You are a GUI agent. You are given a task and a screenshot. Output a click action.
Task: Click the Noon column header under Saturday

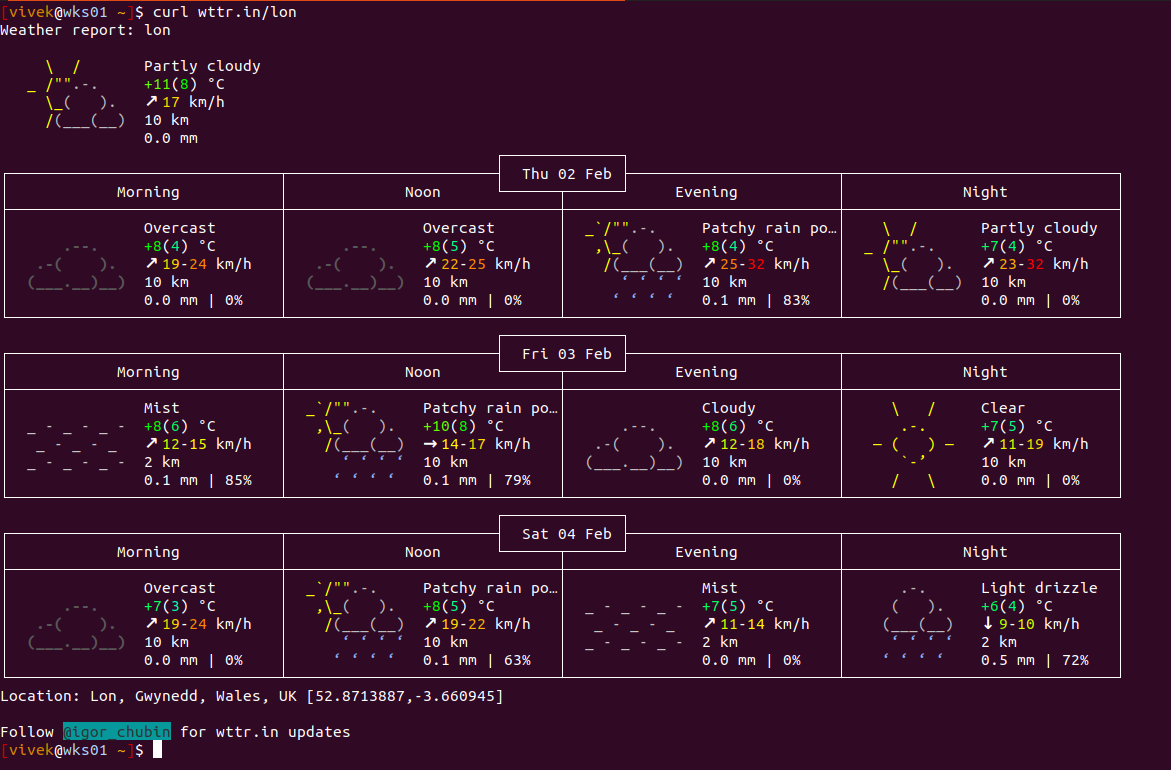(x=422, y=552)
